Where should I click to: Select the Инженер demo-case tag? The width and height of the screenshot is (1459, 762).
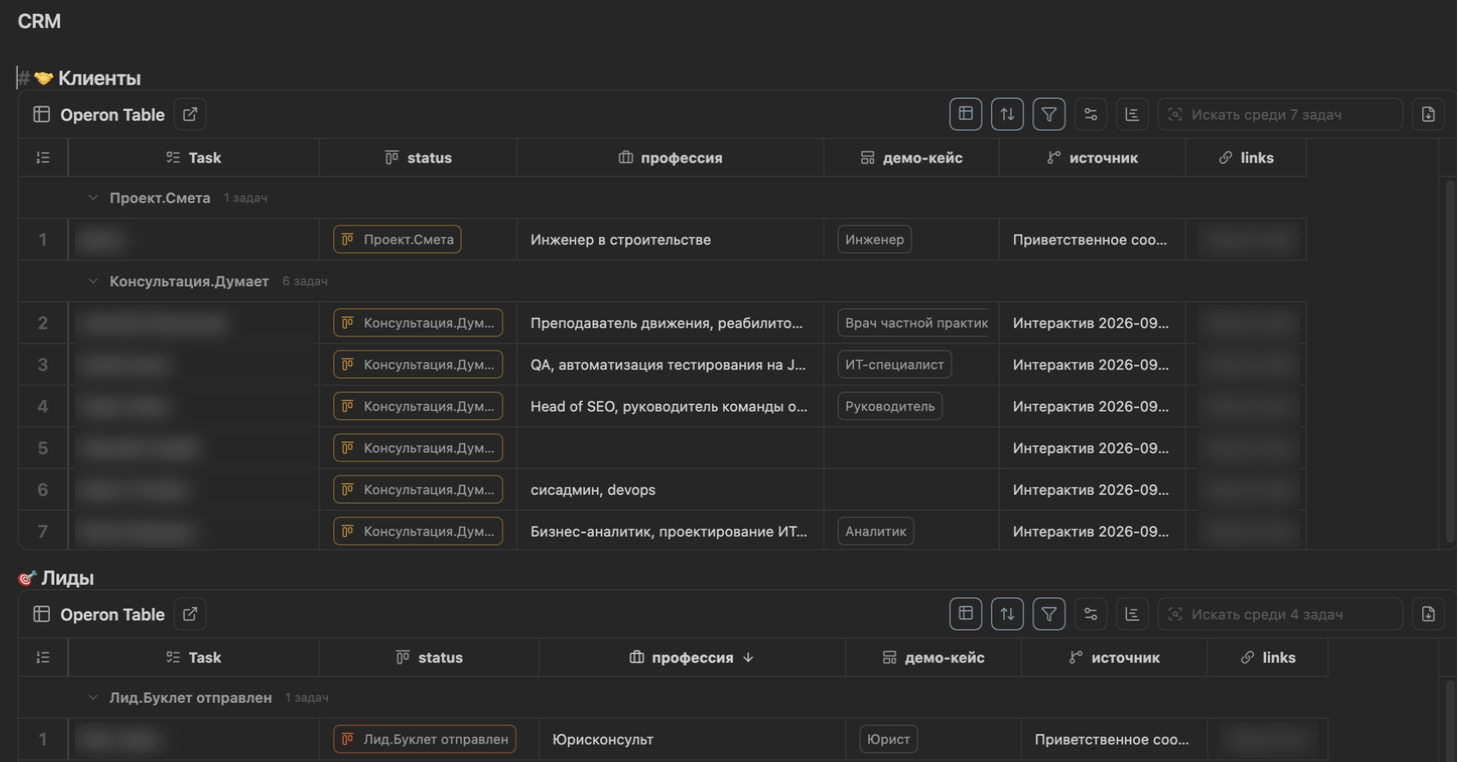(x=875, y=240)
